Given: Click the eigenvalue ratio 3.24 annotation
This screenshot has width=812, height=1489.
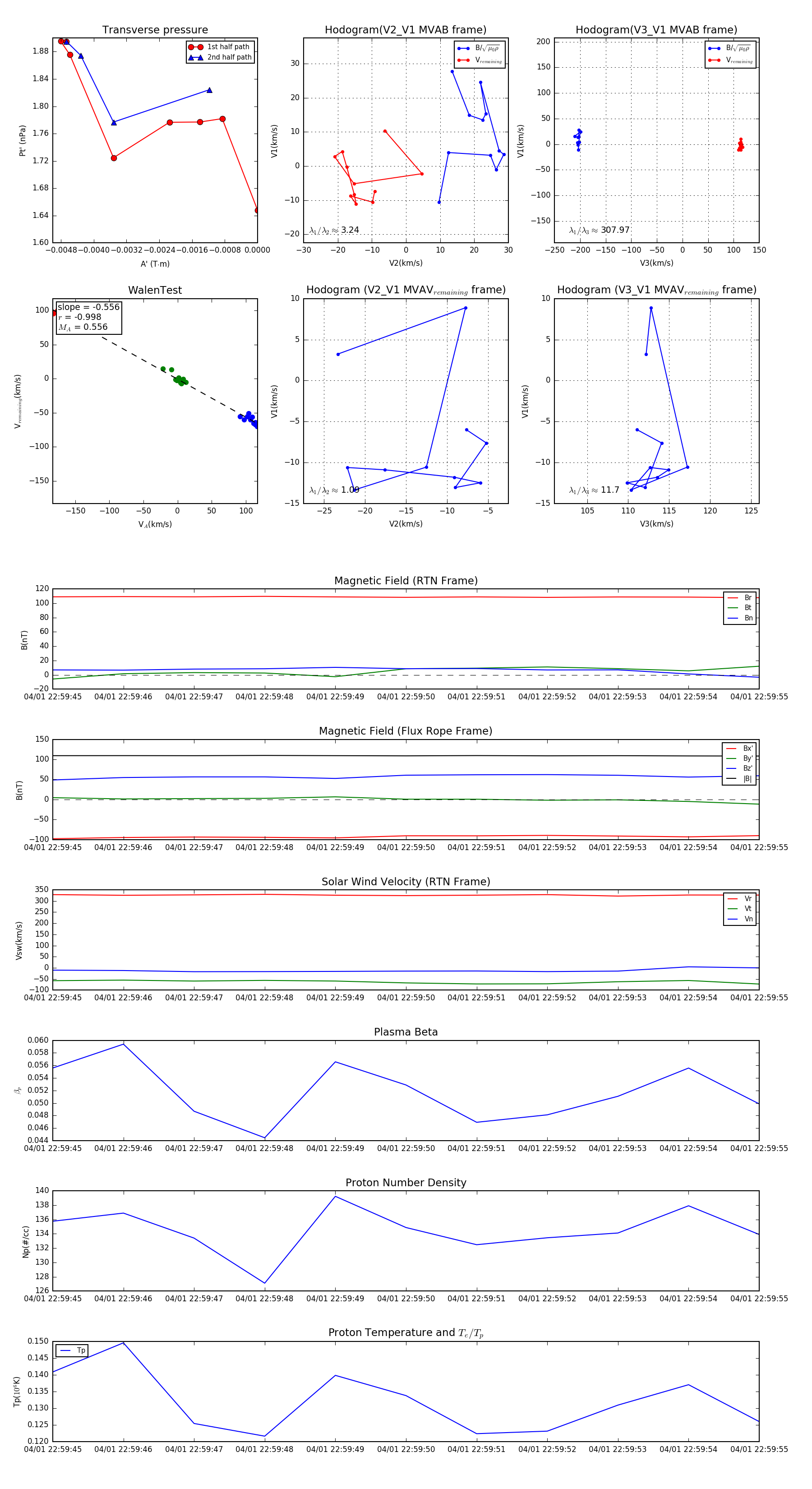Looking at the screenshot, I should click(335, 230).
